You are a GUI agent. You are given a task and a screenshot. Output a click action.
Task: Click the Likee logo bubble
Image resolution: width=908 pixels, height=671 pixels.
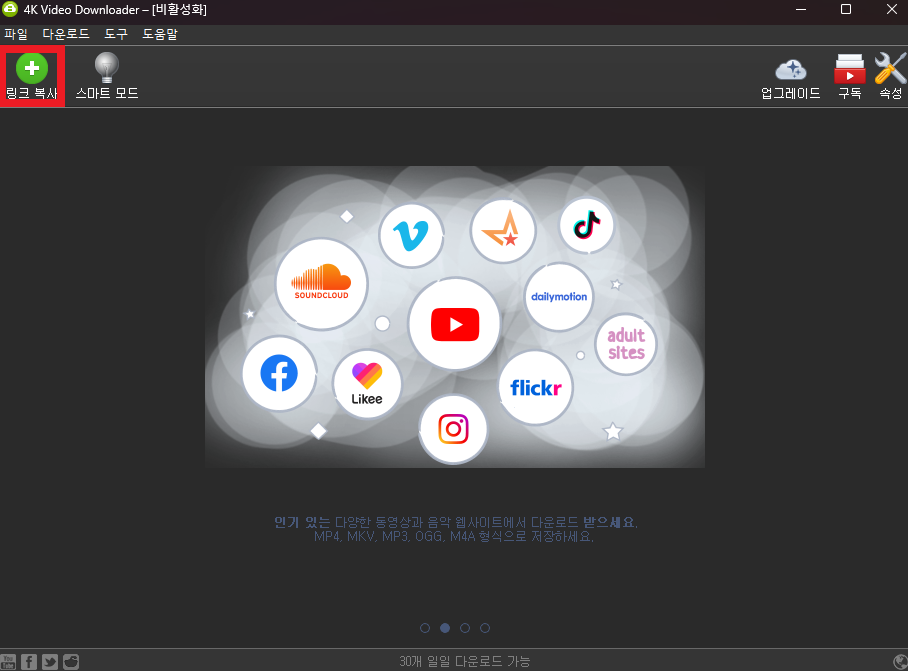367,384
